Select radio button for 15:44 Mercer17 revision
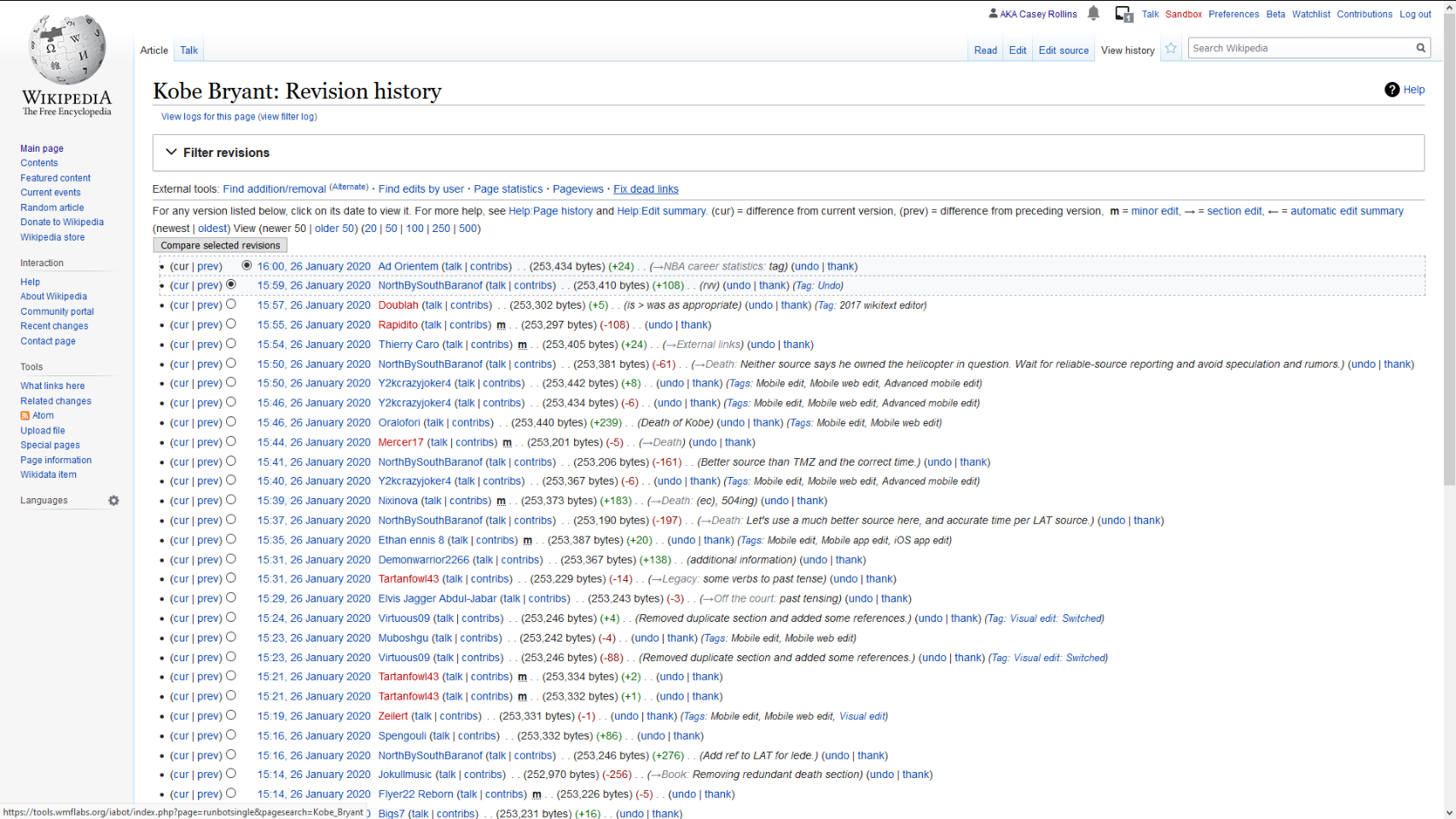This screenshot has height=819, width=1456. 231,442
